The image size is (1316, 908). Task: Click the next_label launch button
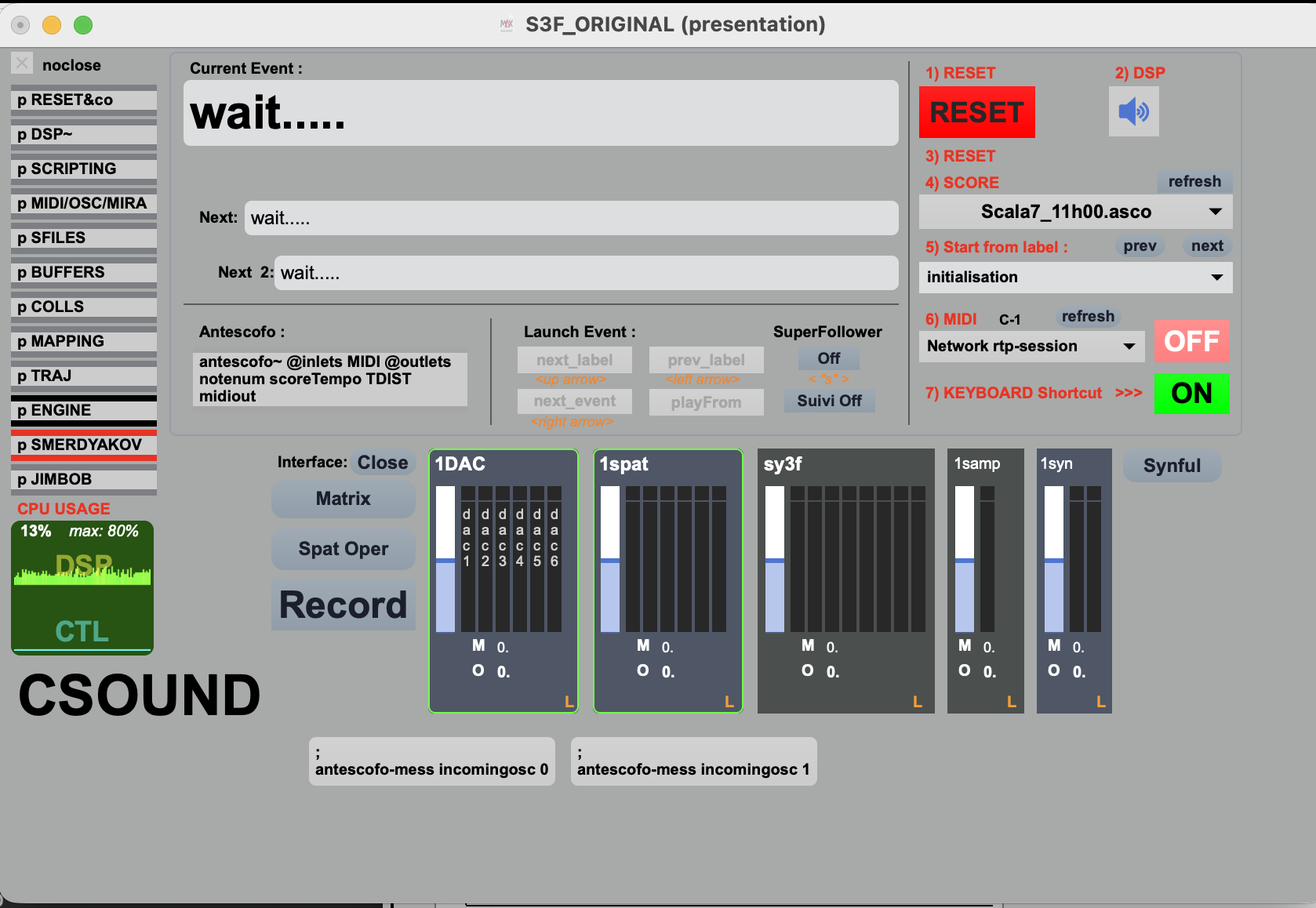[575, 360]
